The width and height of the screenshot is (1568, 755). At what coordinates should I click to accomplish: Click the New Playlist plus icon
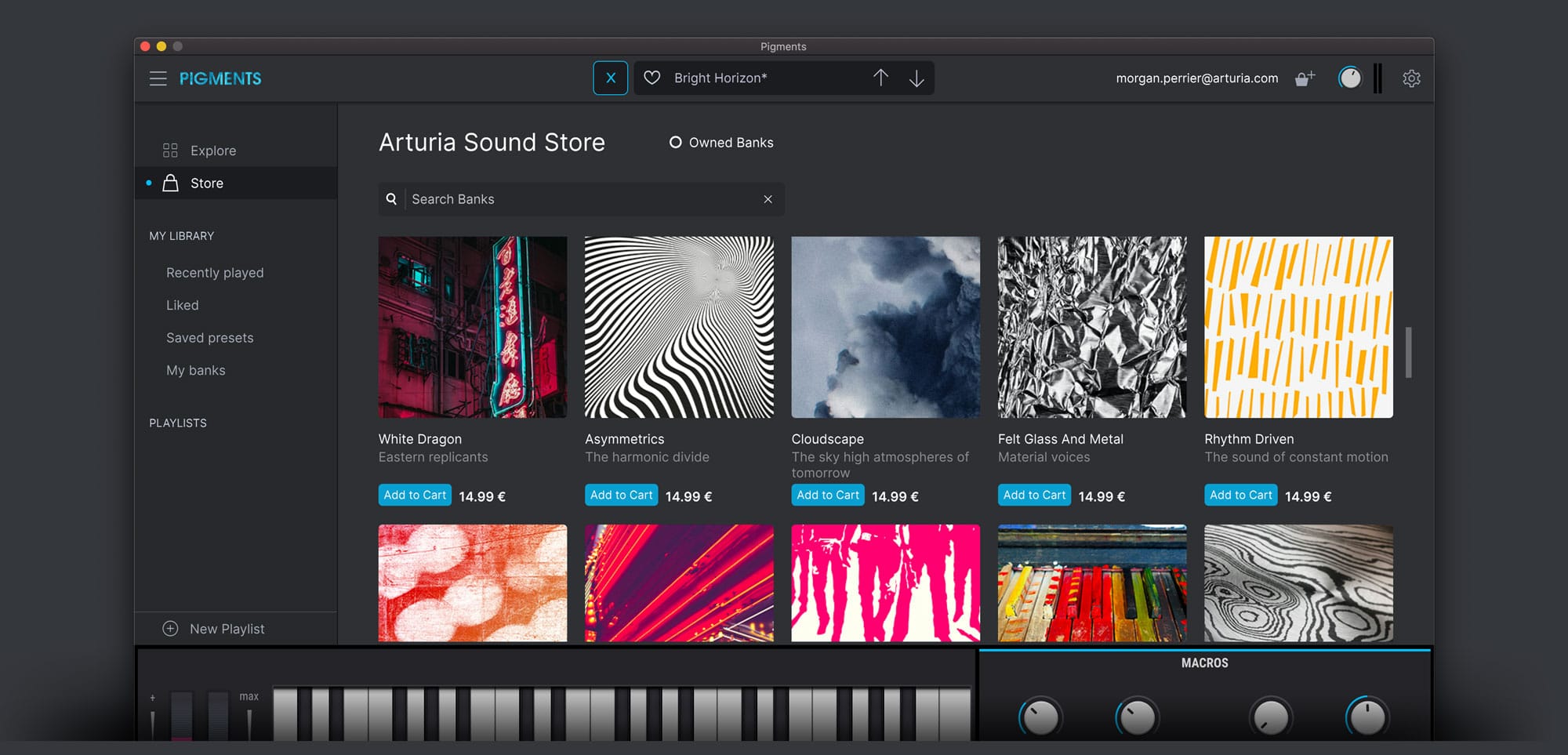click(x=170, y=629)
